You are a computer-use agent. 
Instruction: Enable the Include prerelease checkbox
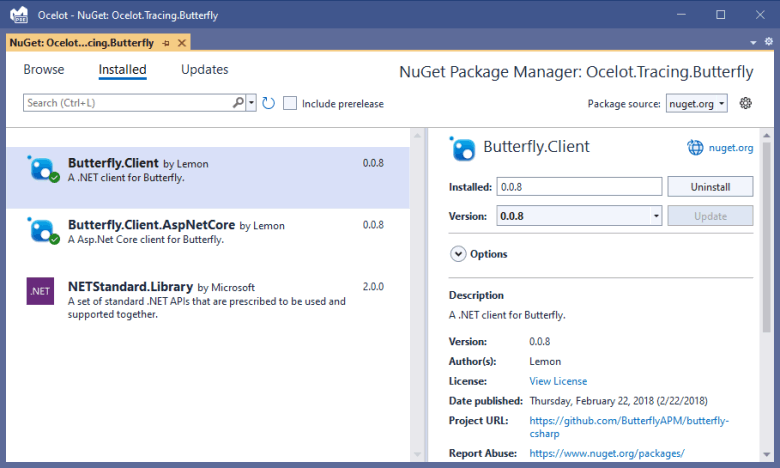[290, 103]
